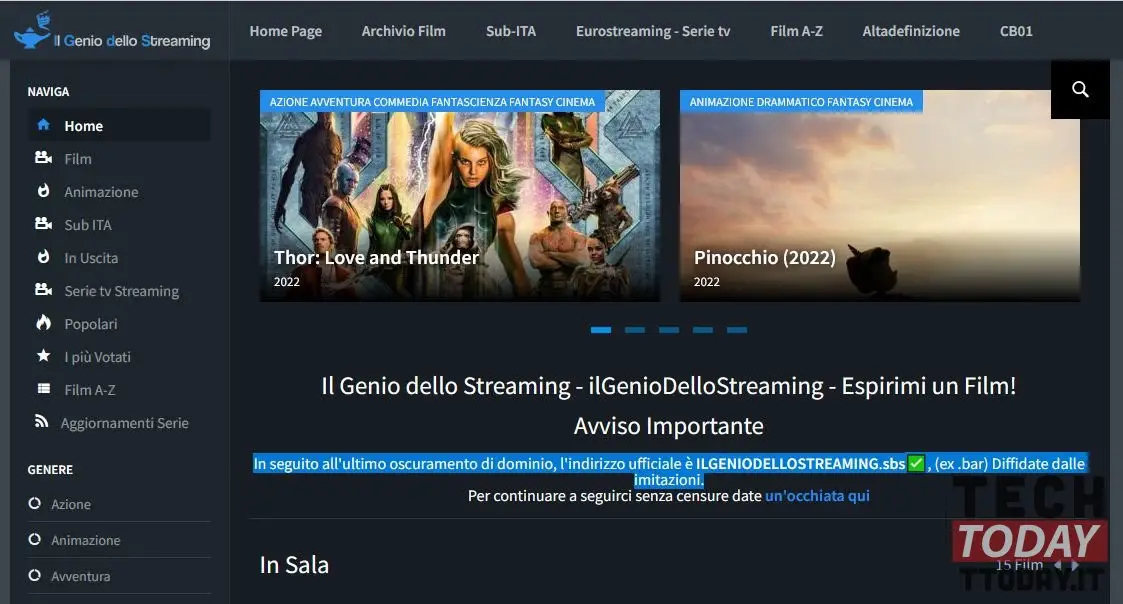Select the fifth carousel indicator
This screenshot has width=1123, height=604.
point(737,330)
